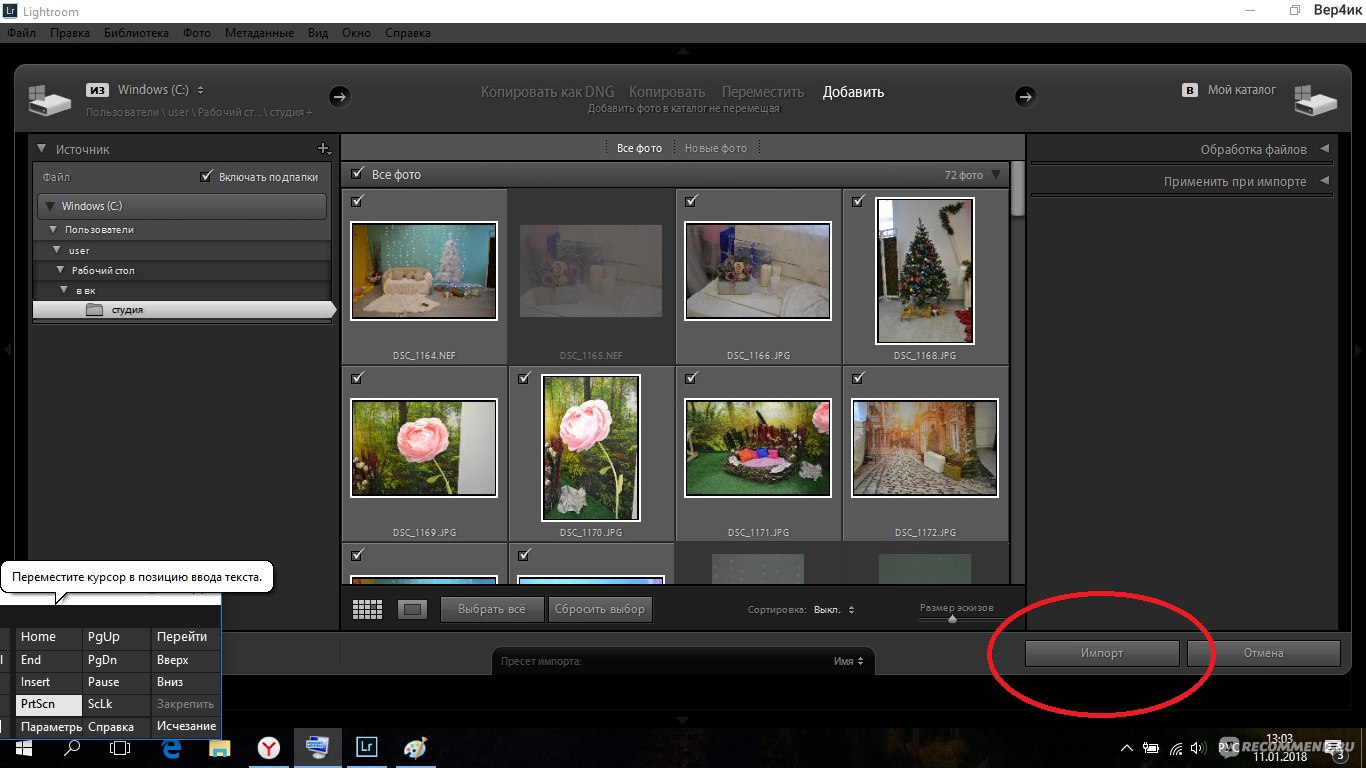Collapse the Рабочий стол folder

point(60,270)
